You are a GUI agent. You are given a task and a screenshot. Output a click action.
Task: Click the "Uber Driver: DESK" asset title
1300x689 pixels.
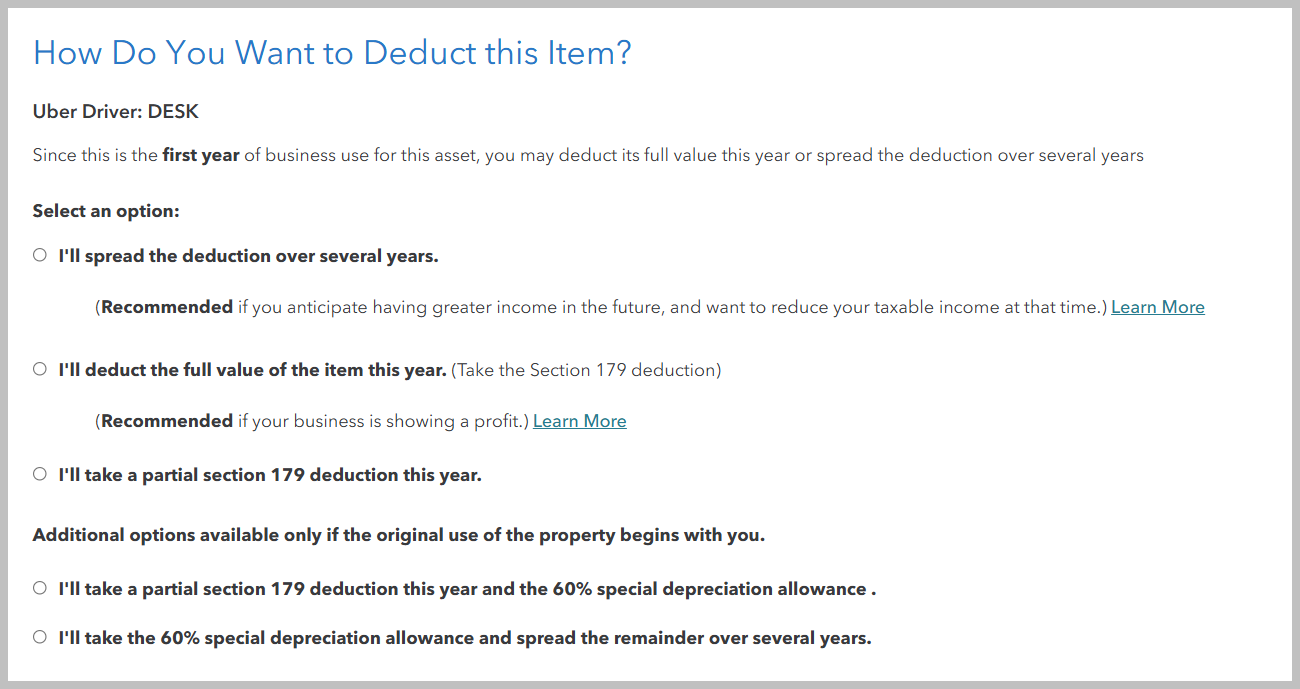[116, 112]
